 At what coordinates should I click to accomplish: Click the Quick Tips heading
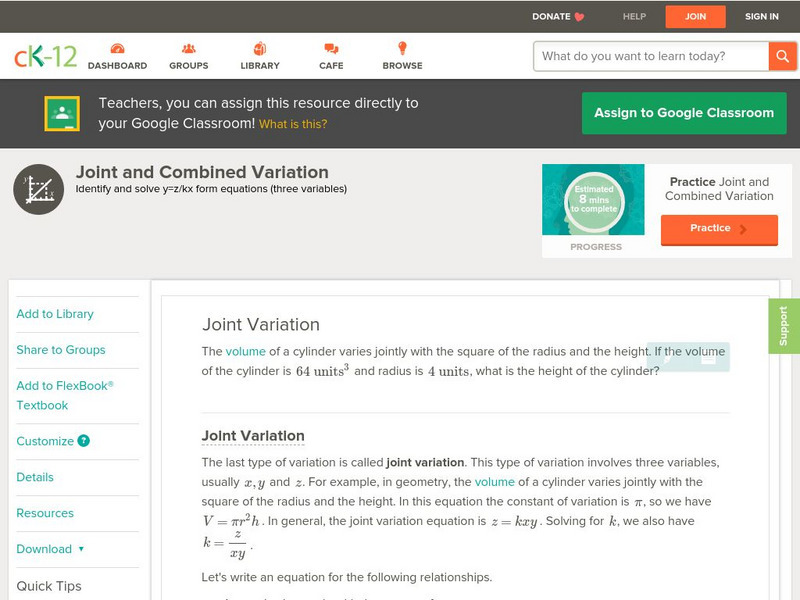tap(49, 586)
